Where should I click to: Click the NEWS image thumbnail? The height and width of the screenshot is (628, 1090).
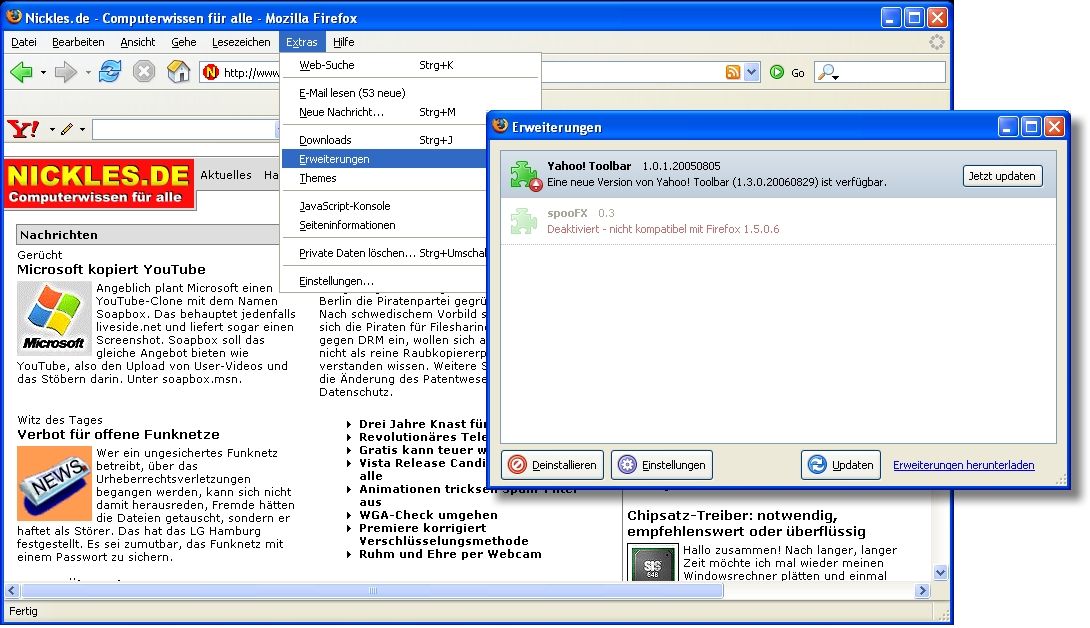click(x=54, y=483)
